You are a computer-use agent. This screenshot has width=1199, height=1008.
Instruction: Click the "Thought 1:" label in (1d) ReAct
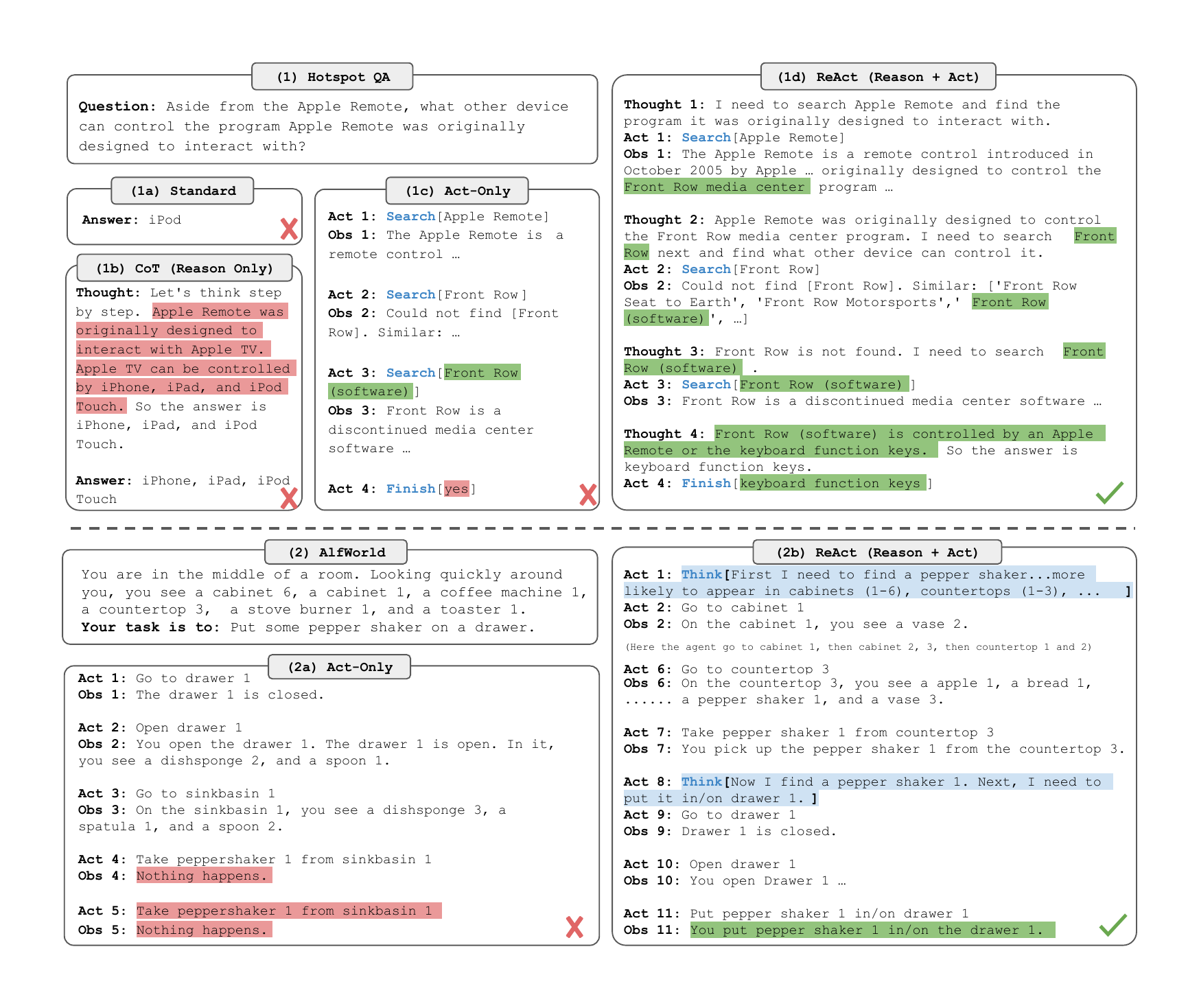click(664, 104)
